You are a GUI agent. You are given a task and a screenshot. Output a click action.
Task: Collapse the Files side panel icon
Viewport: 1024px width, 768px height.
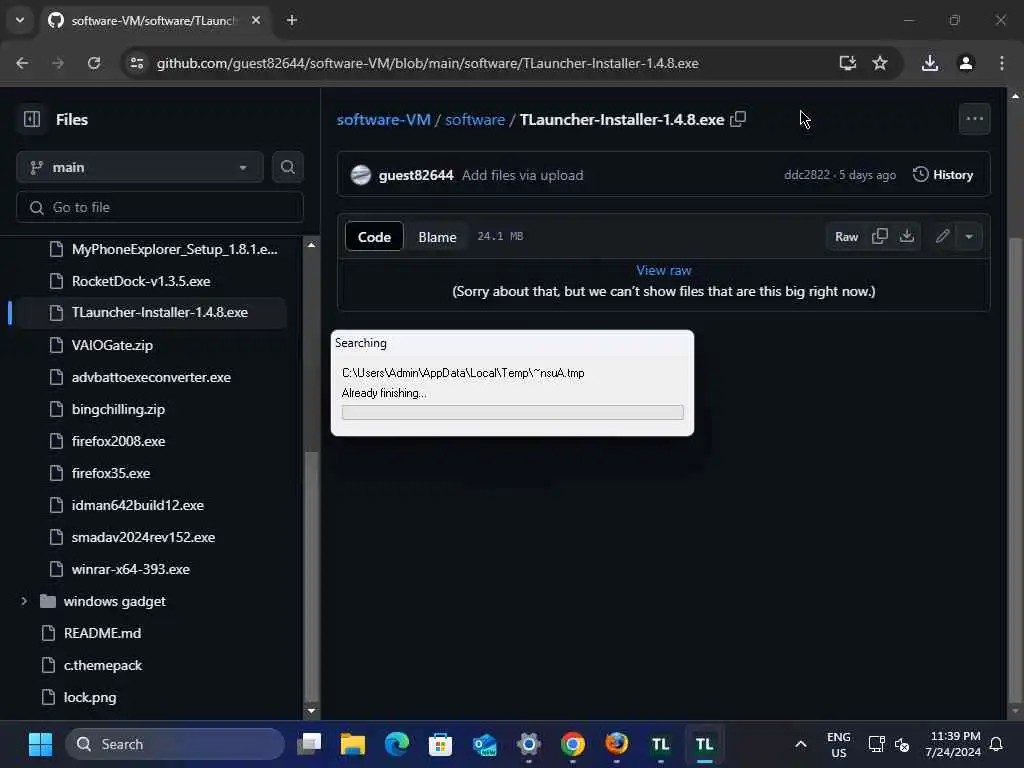[x=32, y=119]
